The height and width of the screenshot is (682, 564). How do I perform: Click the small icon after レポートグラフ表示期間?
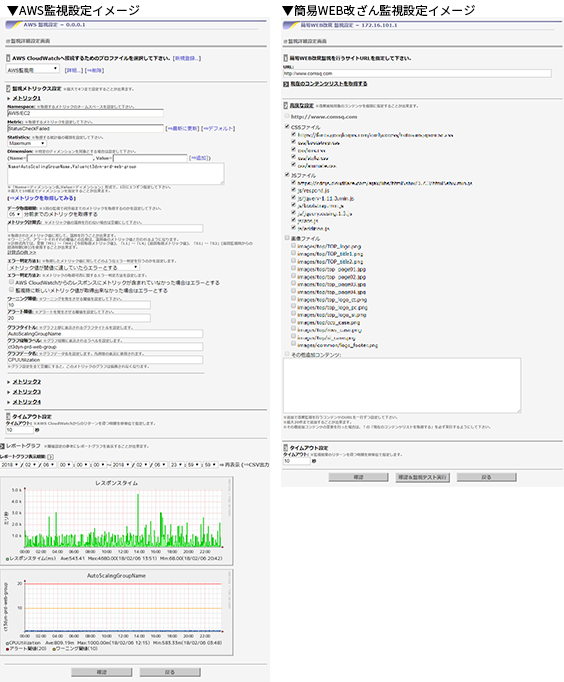point(50,457)
